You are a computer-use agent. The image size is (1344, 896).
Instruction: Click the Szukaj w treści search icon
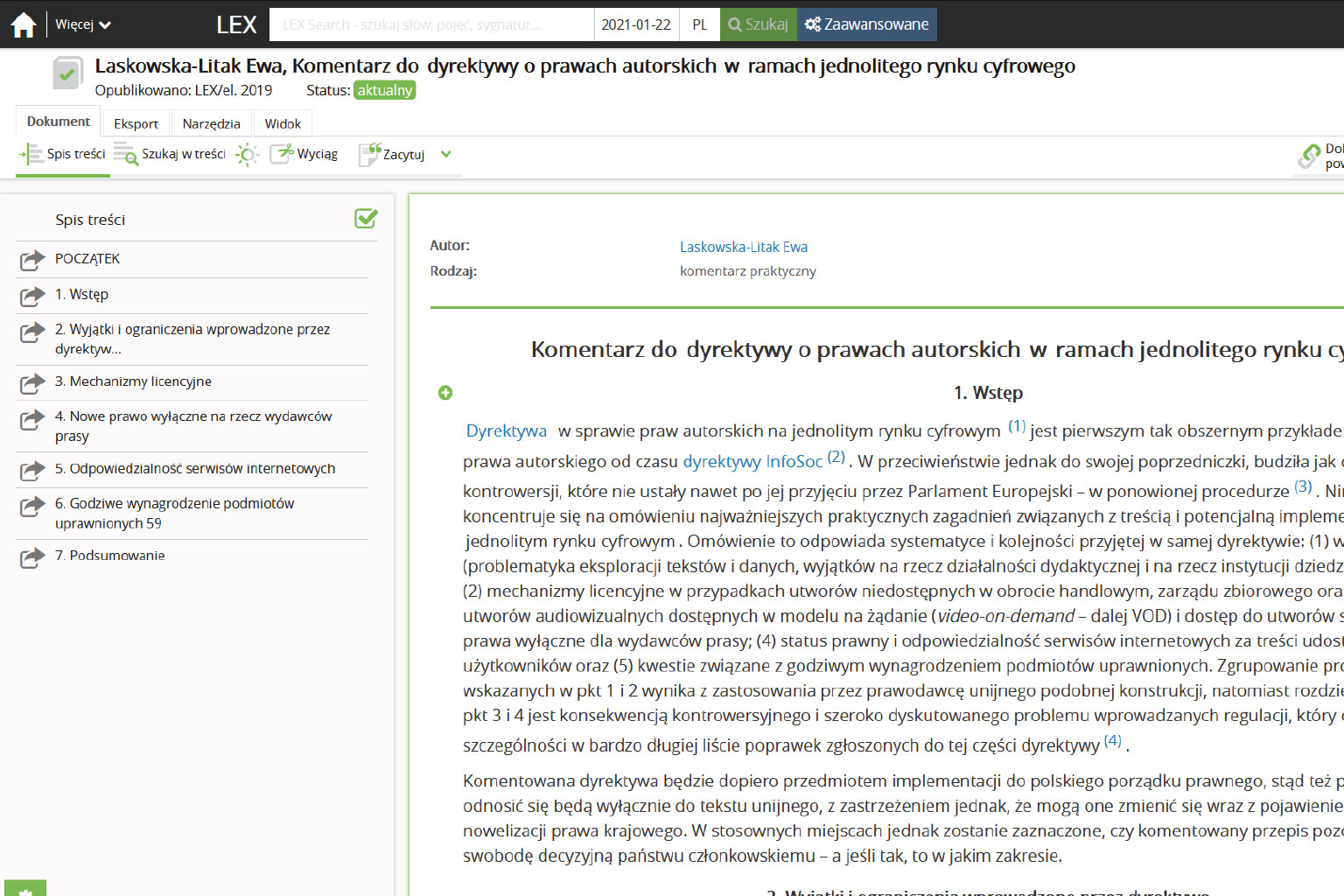point(126,154)
